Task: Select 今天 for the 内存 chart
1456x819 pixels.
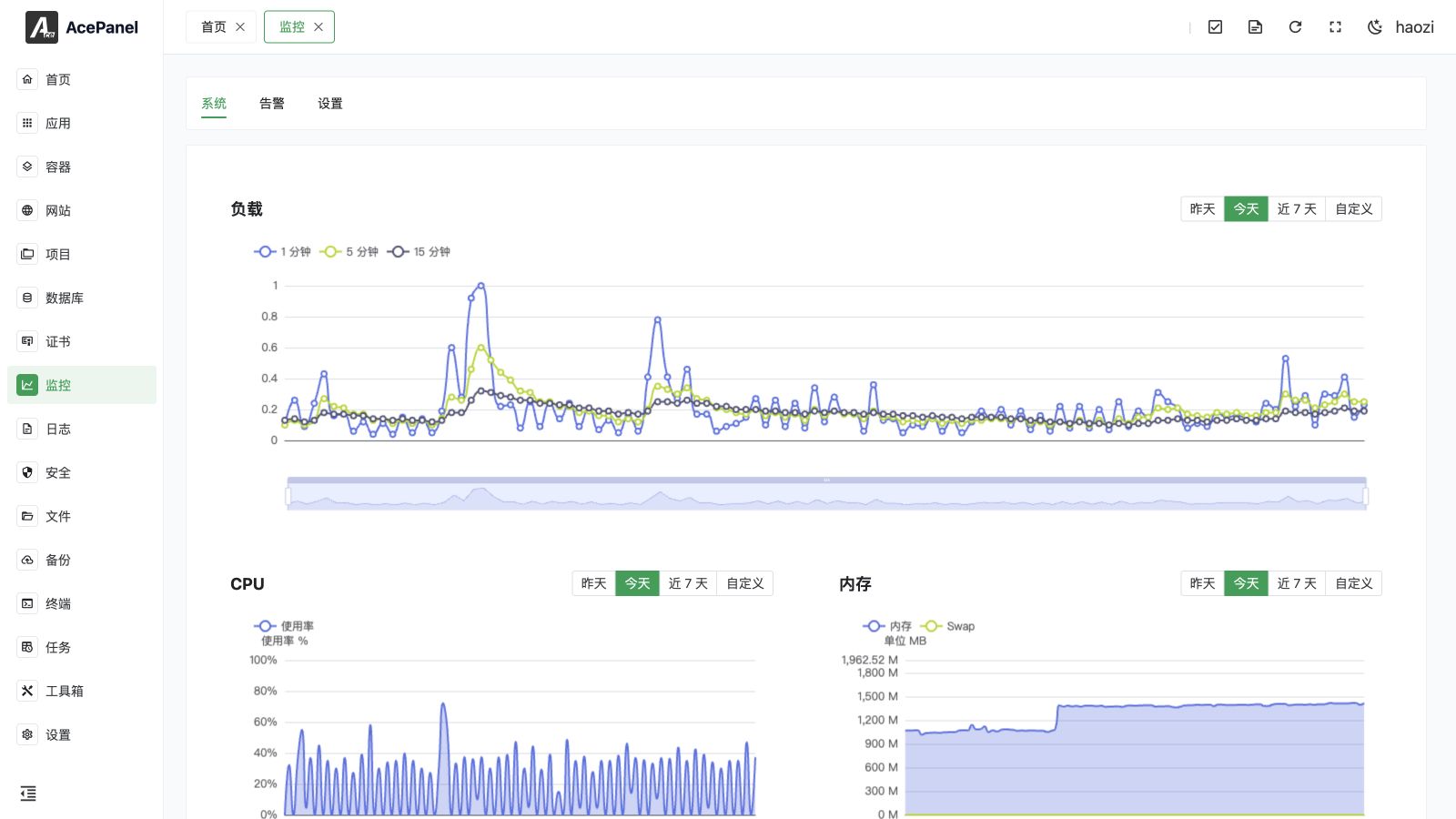Action: click(1246, 583)
